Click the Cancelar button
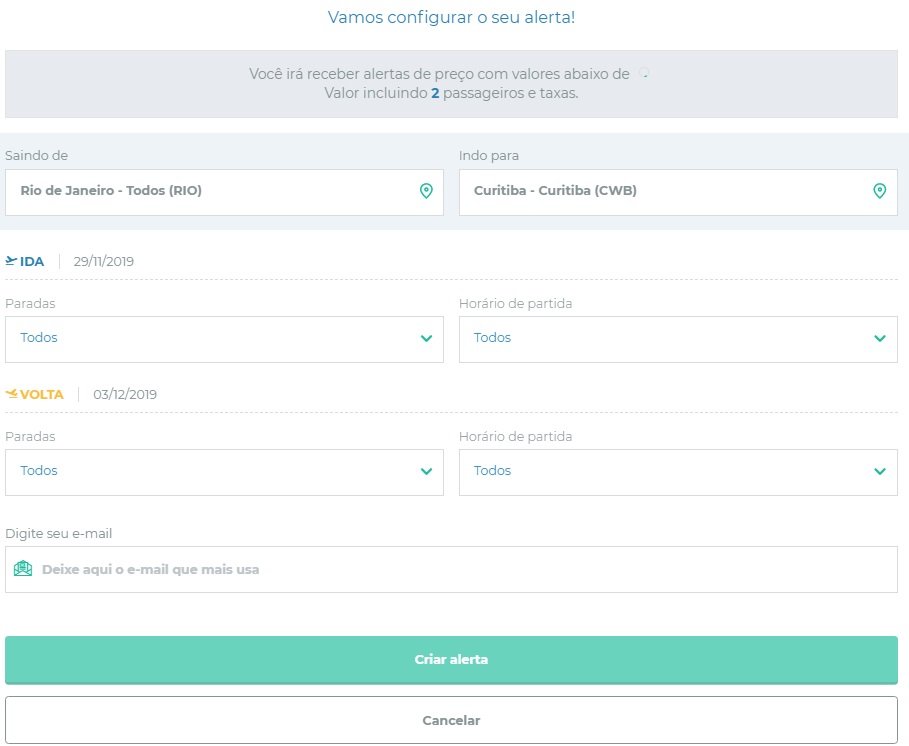The width and height of the screenshot is (909, 746). pyautogui.click(x=451, y=720)
